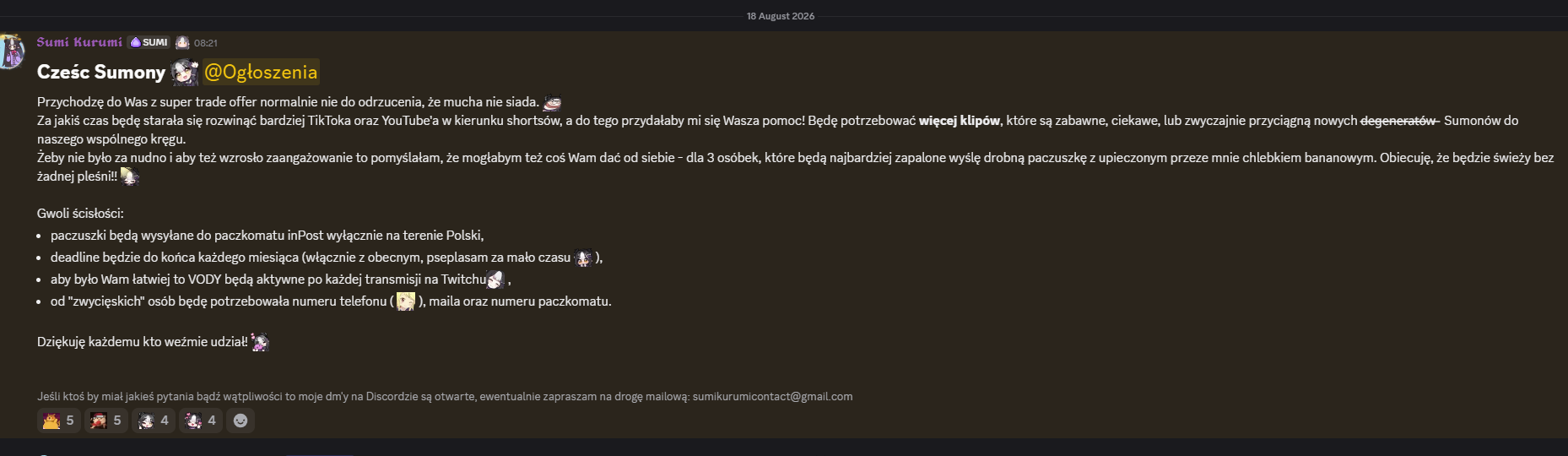Click the waving emoji after "Cześć Sumony"
The width and height of the screenshot is (1568, 456).
(x=185, y=73)
